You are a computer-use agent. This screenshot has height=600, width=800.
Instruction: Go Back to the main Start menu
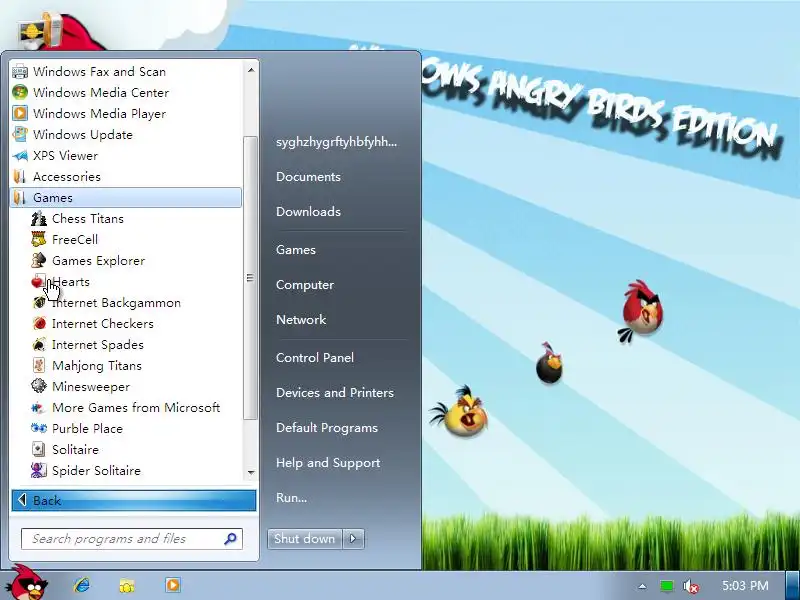pyautogui.click(x=134, y=501)
